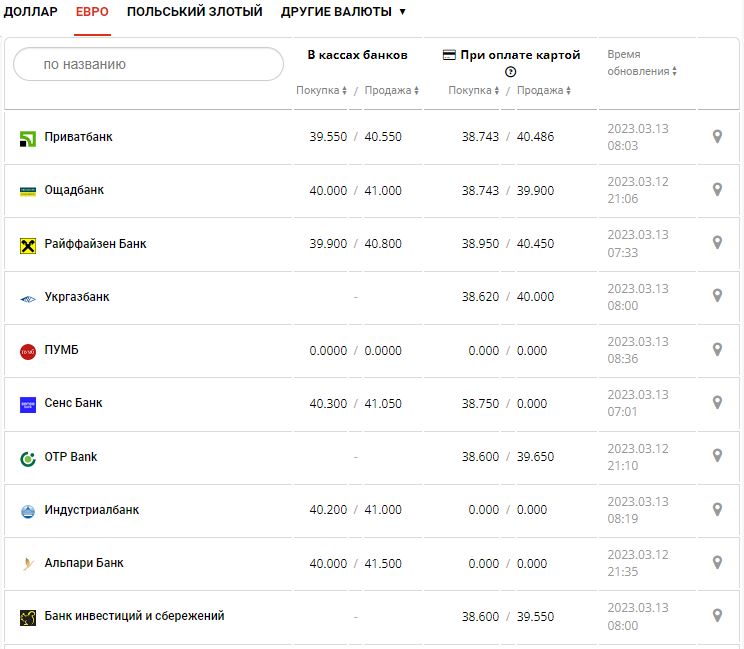Click the OTP Bank logo icon
The image size is (744, 649).
(x=28, y=458)
